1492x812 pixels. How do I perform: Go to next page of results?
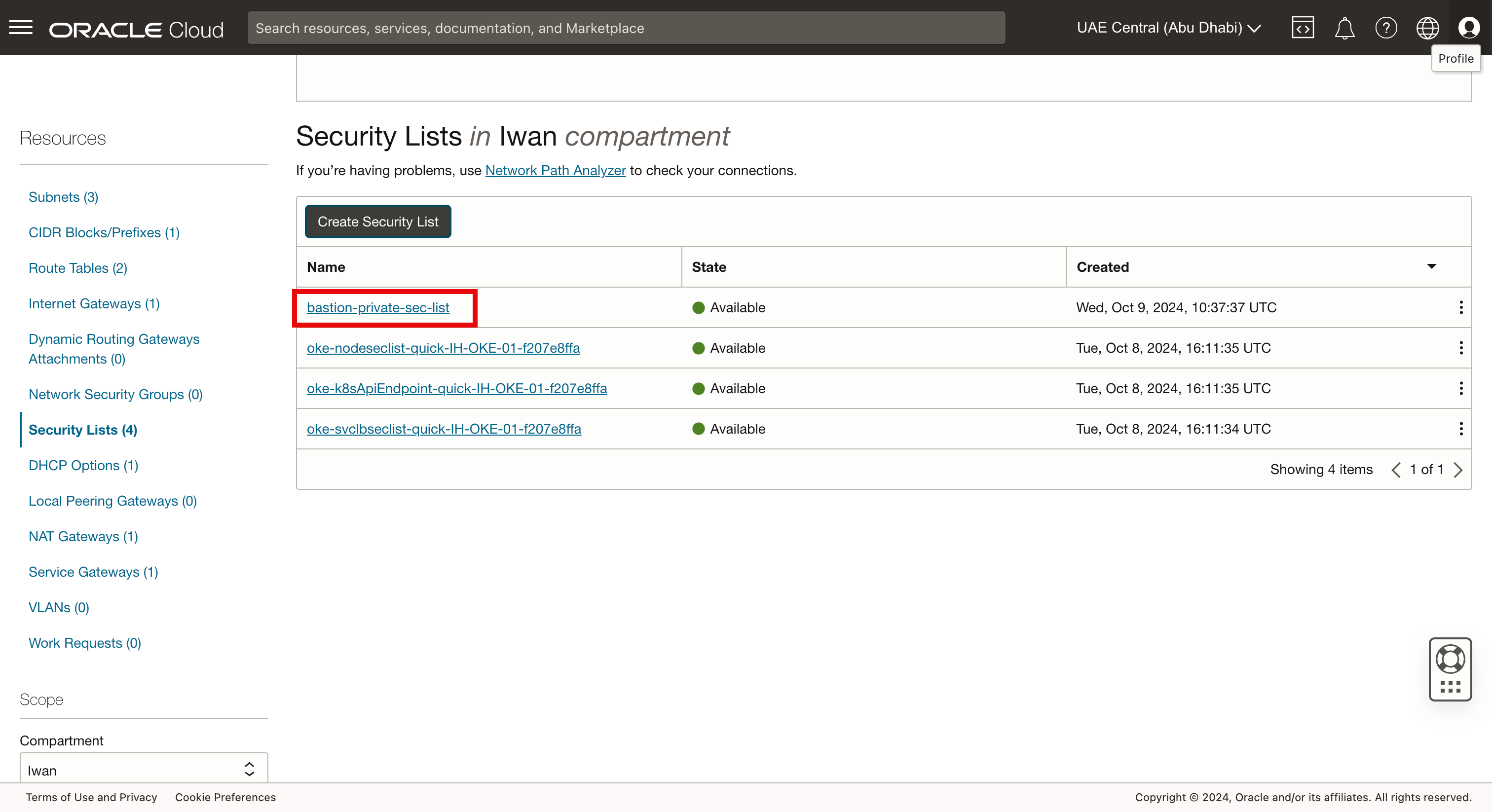pos(1458,470)
